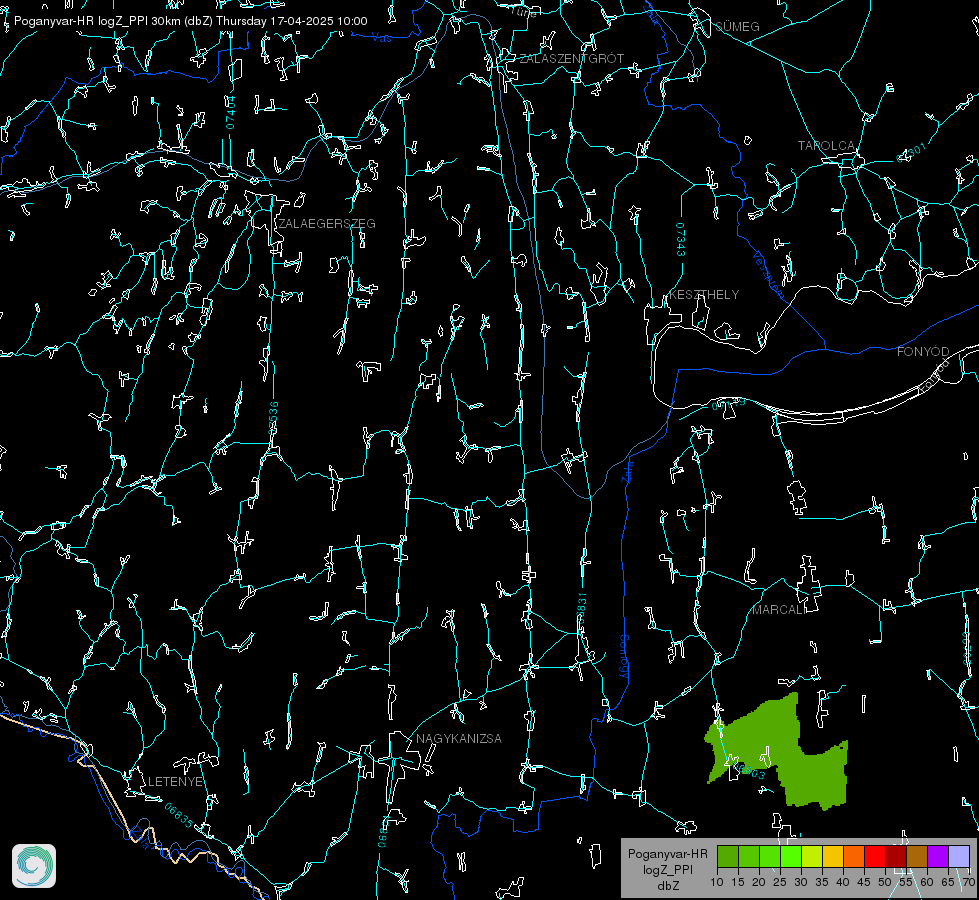
Task: Click the MARCALI town label
Action: [x=779, y=610]
